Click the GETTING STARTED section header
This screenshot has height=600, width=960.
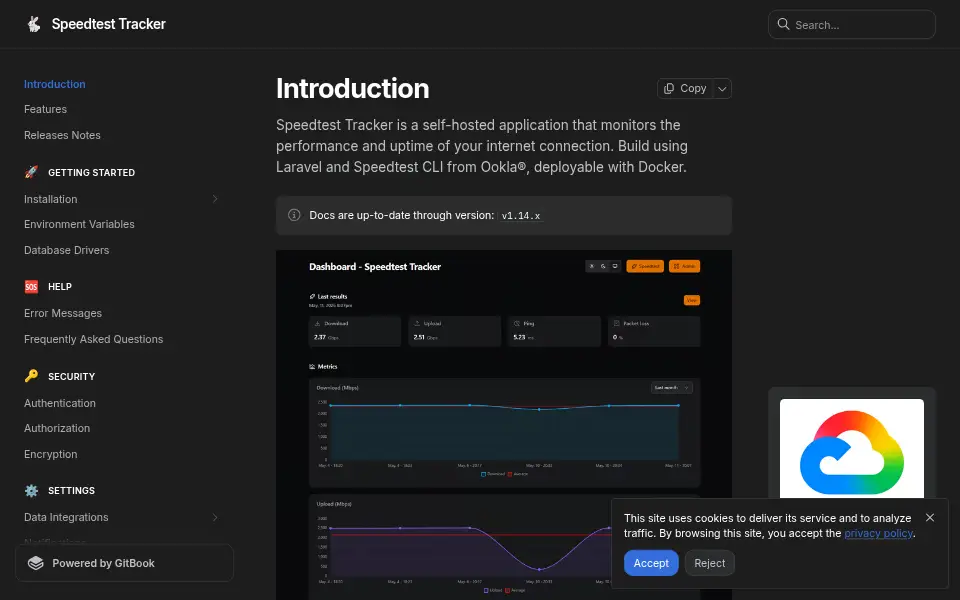(91, 173)
